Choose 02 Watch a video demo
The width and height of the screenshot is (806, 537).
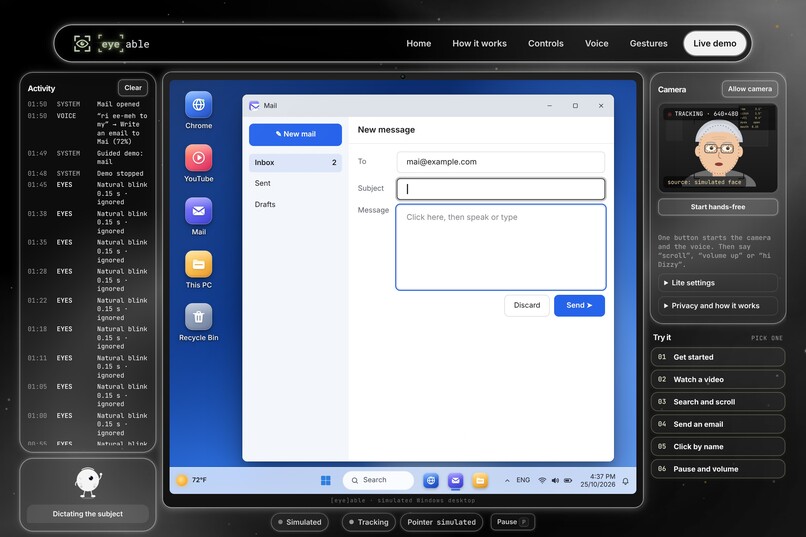point(718,380)
